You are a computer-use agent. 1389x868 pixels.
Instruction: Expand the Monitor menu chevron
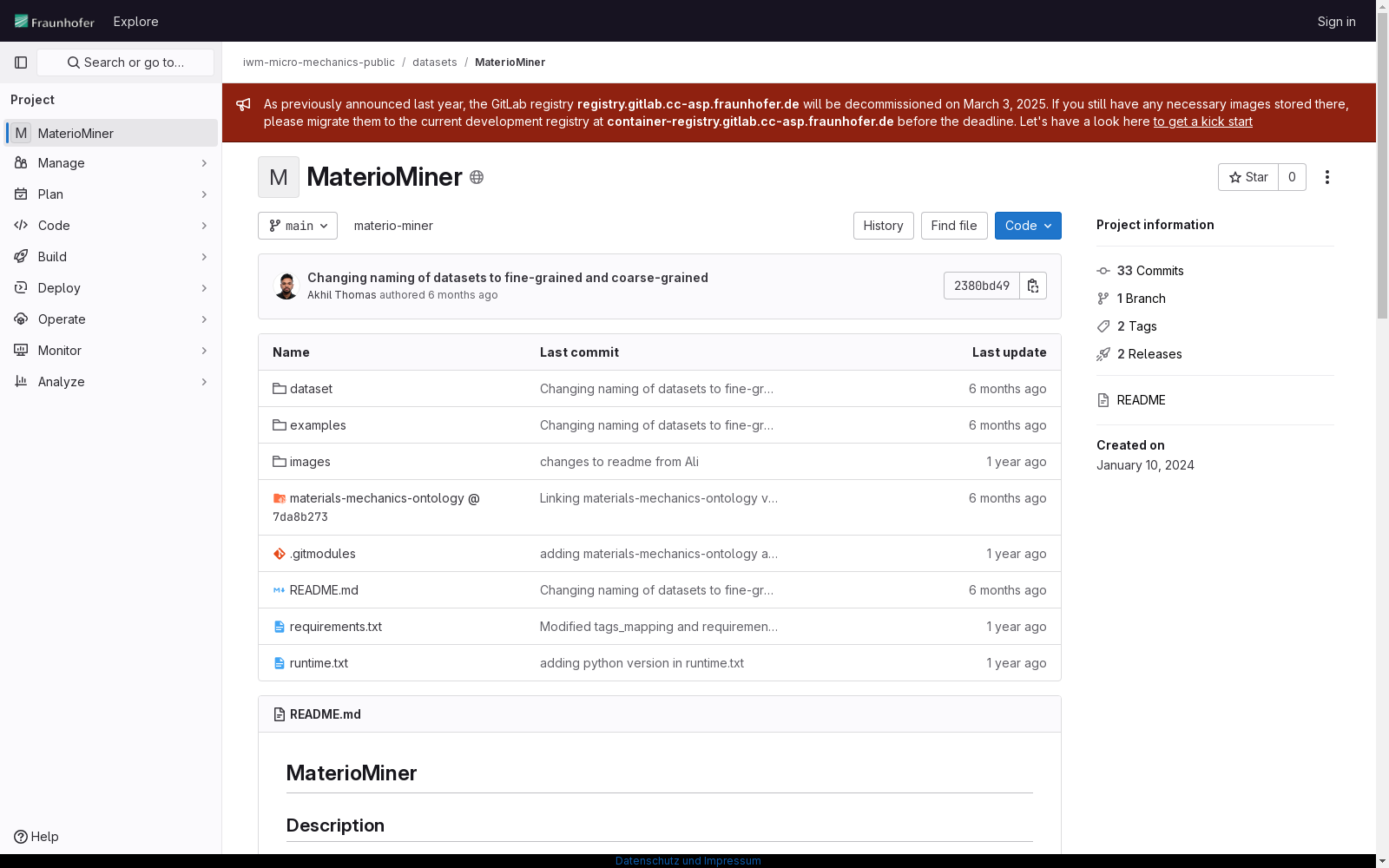pos(204,351)
